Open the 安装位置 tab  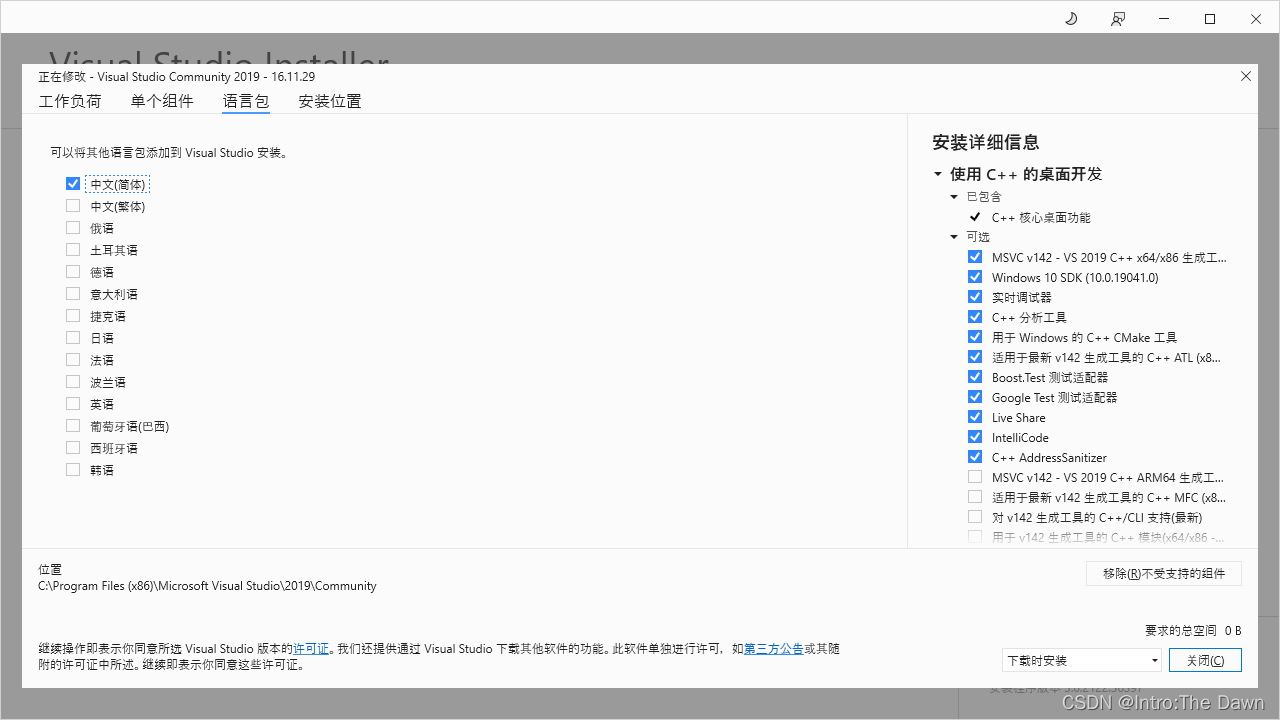coord(330,101)
